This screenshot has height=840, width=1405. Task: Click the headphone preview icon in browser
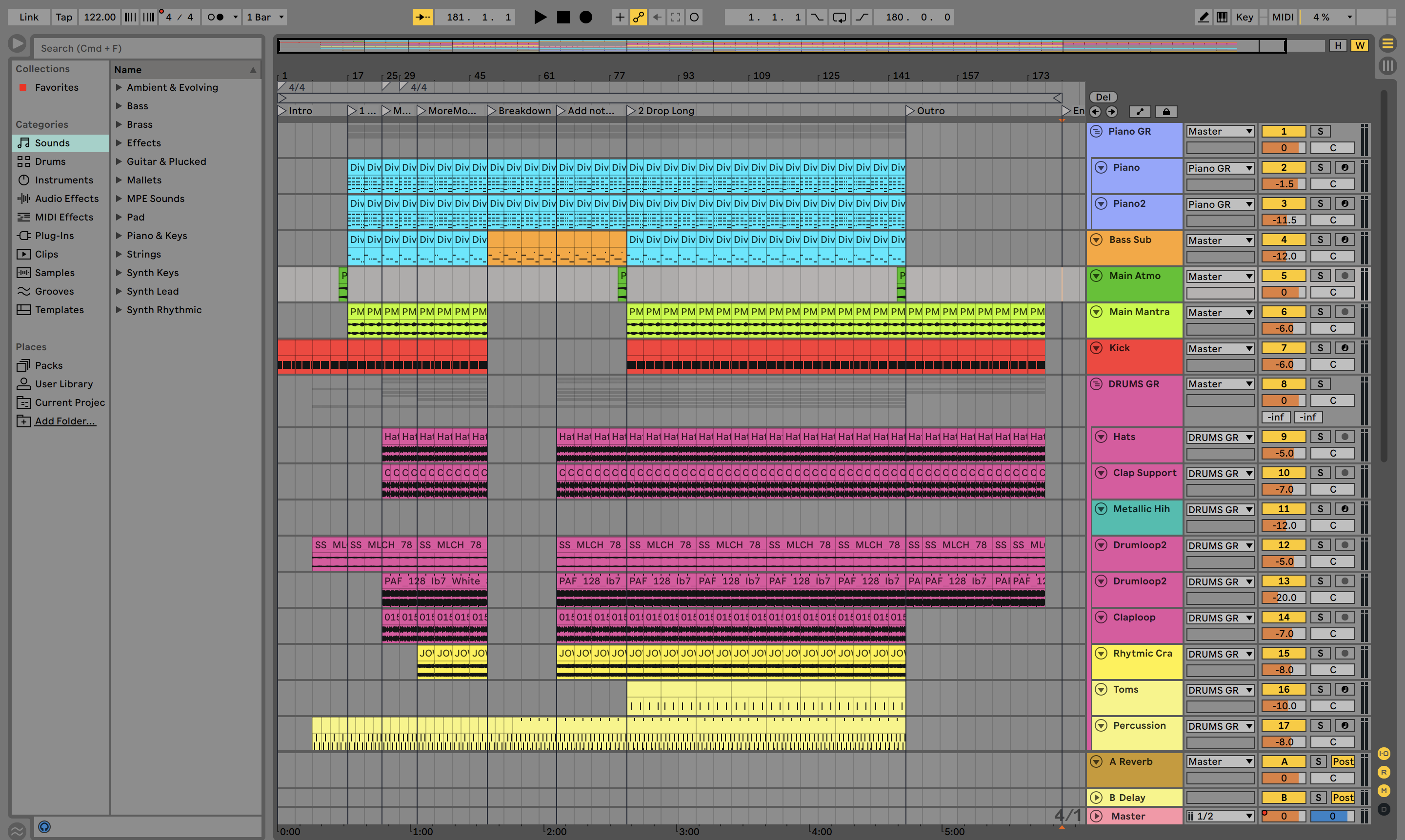(x=44, y=827)
